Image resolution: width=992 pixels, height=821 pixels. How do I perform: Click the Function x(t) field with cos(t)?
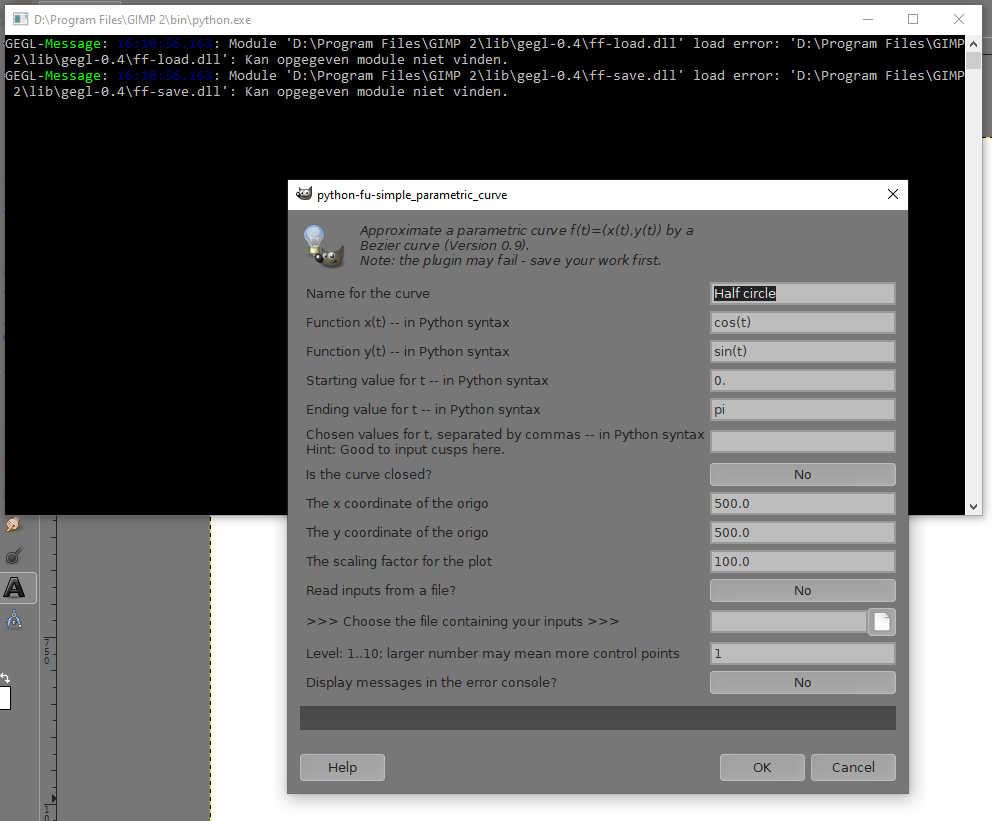802,323
